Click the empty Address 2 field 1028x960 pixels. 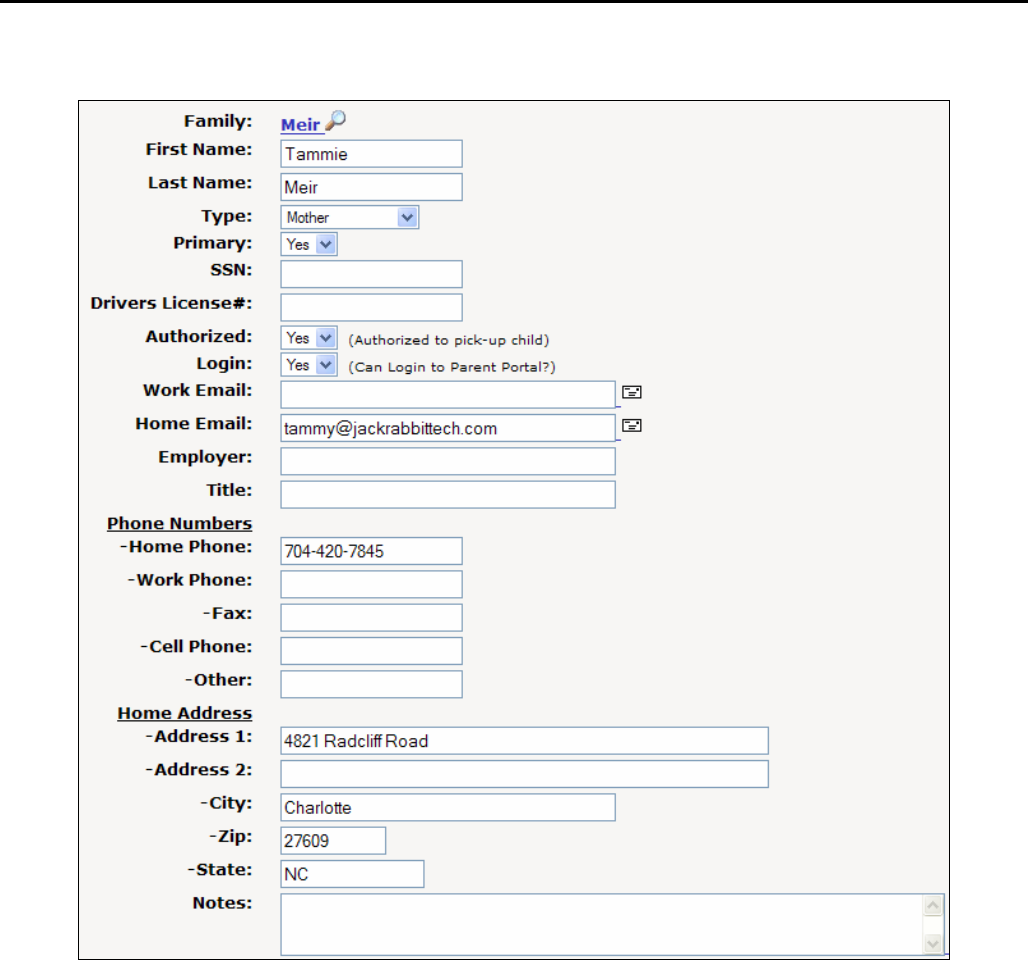[524, 774]
